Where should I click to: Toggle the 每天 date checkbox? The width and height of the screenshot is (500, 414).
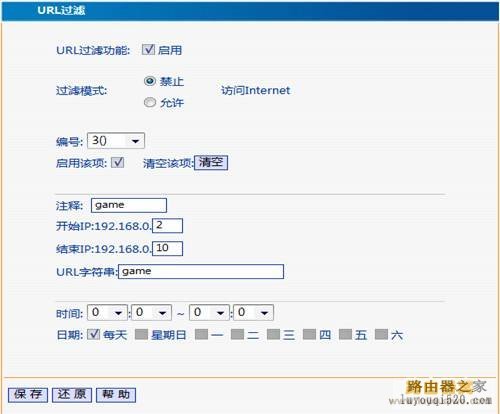pyautogui.click(x=93, y=334)
